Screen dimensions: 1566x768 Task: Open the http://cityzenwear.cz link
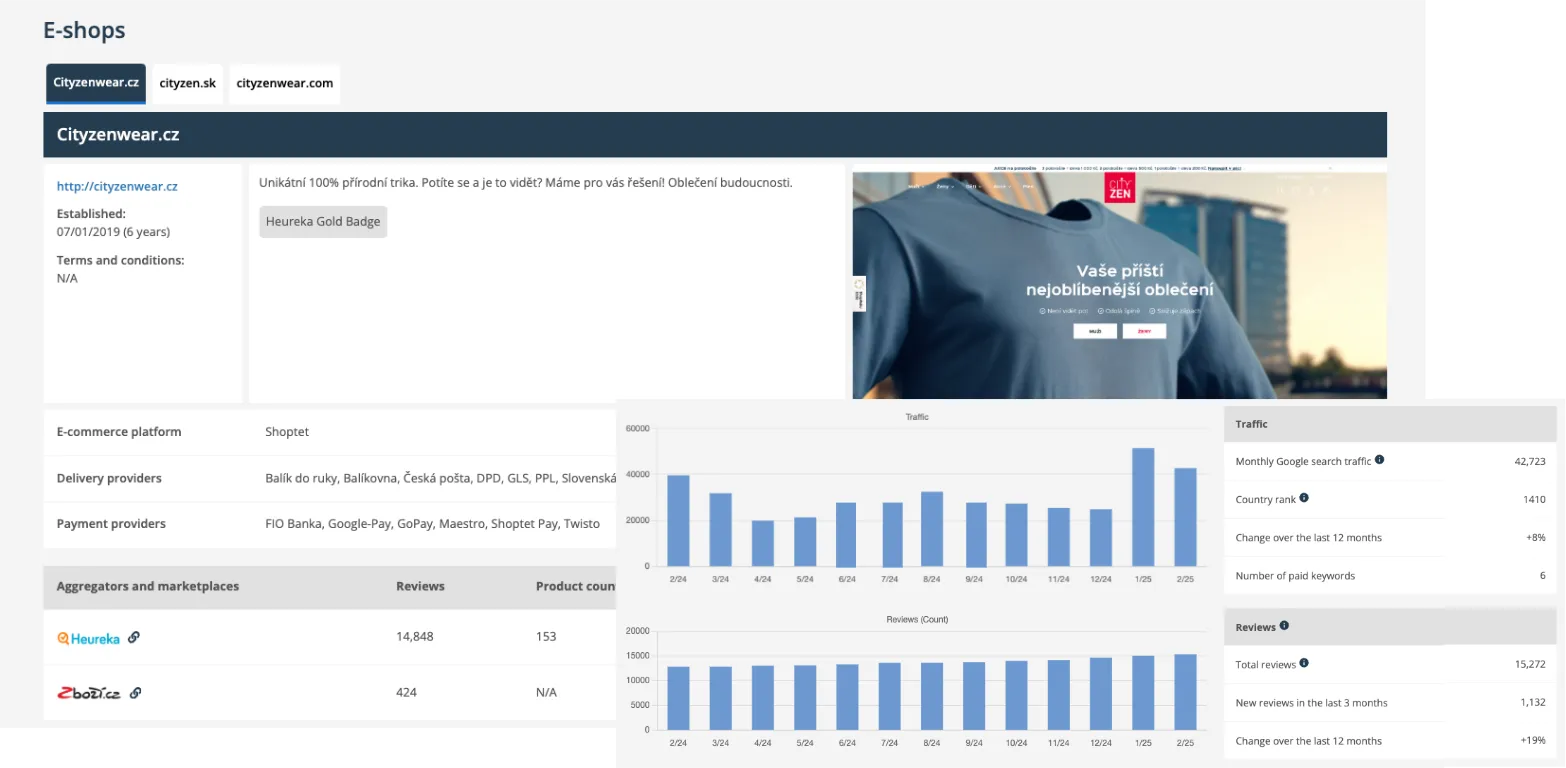(x=118, y=185)
